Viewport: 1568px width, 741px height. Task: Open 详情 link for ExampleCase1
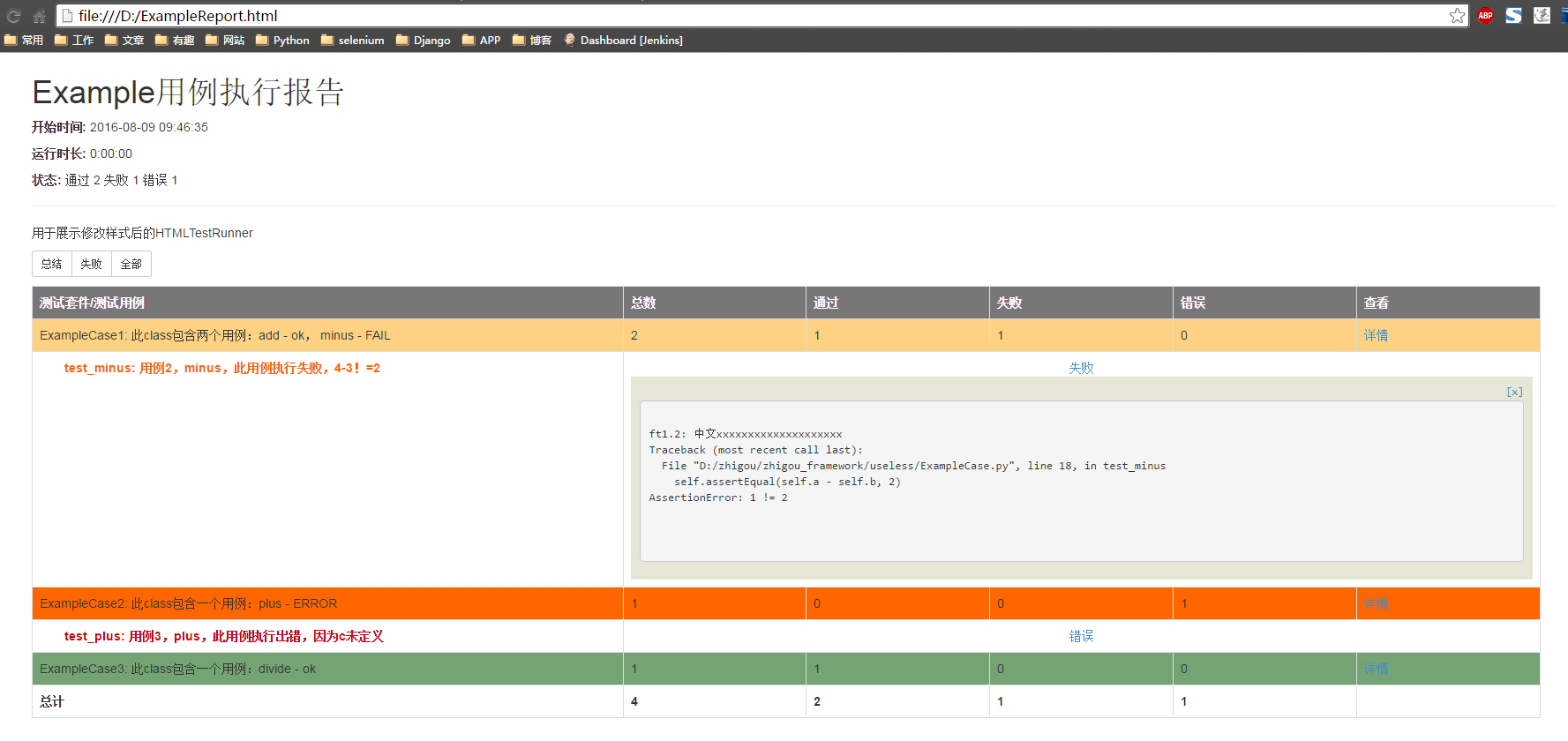(x=1376, y=335)
